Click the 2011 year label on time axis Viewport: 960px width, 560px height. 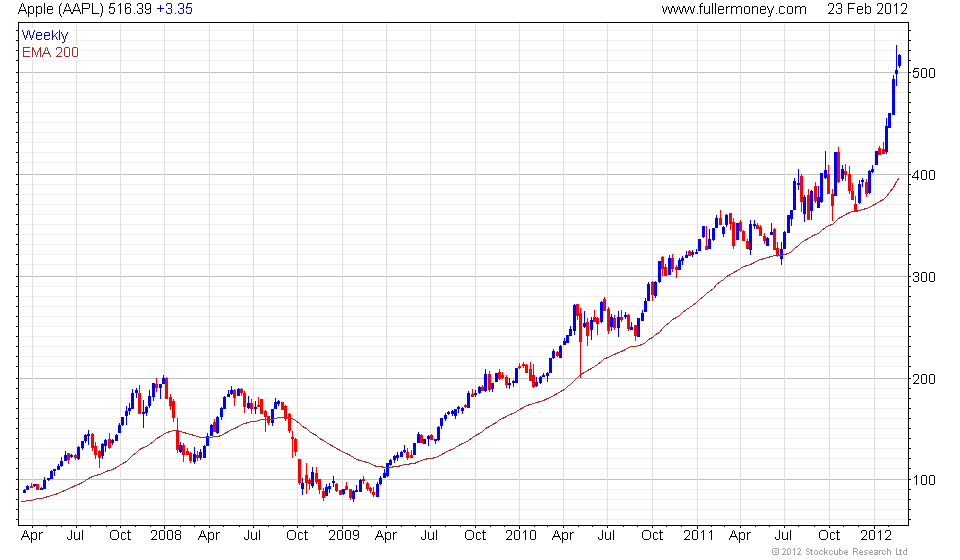(x=699, y=536)
